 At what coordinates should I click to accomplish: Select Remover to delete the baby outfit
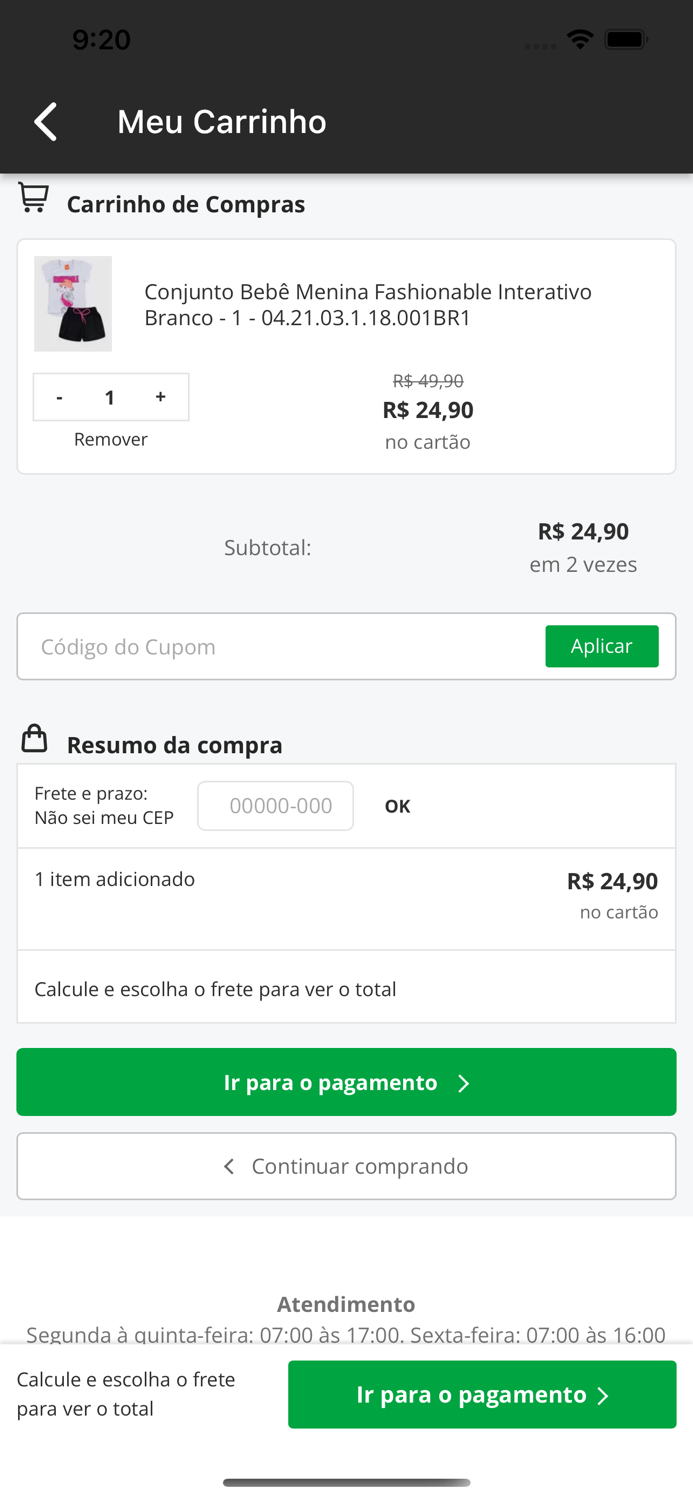click(x=110, y=438)
